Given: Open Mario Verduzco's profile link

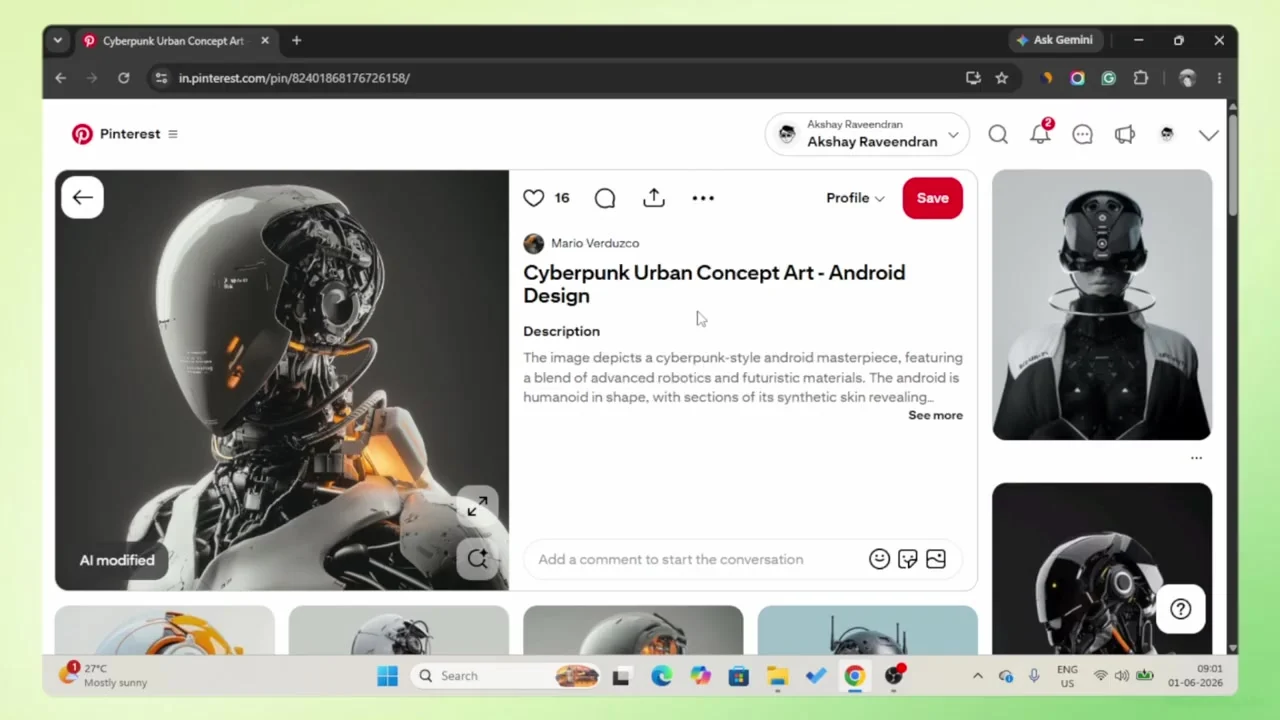Looking at the screenshot, I should pyautogui.click(x=595, y=243).
